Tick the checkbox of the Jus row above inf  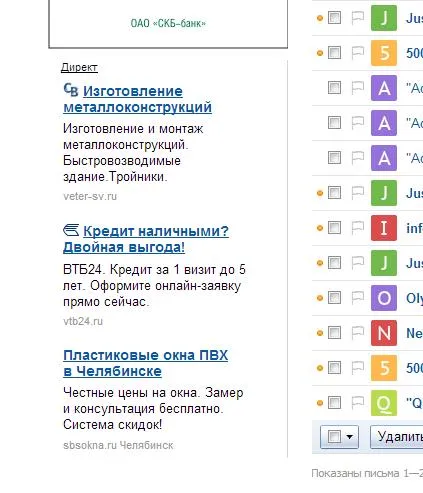coord(334,193)
